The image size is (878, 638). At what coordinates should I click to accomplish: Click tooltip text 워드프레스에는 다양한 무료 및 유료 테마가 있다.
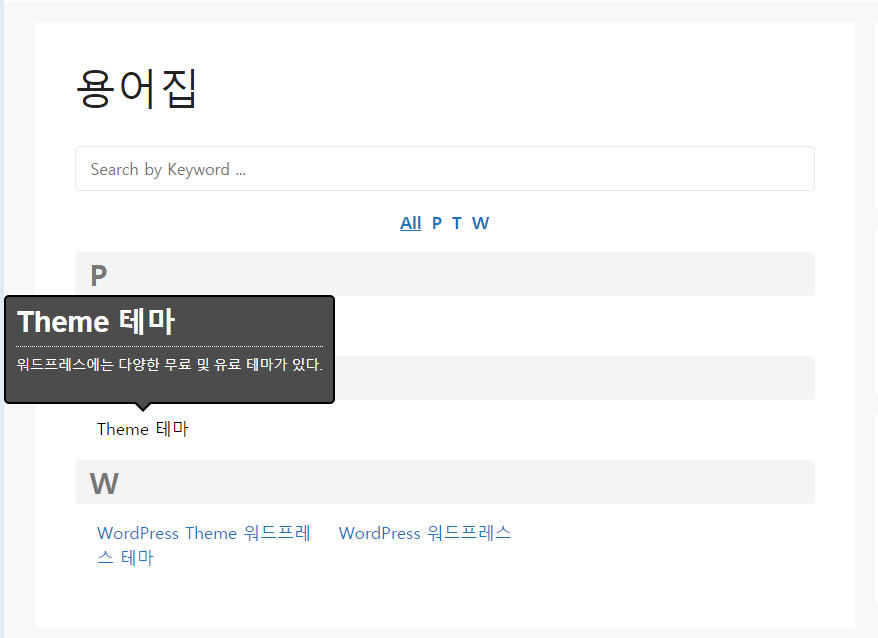[170, 365]
